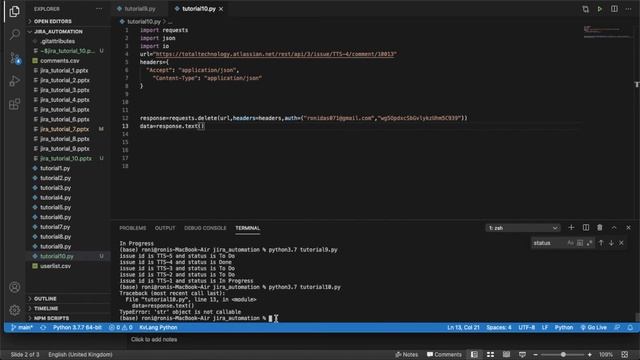
Task: Run Python file with the play icon
Action: coord(600,9)
